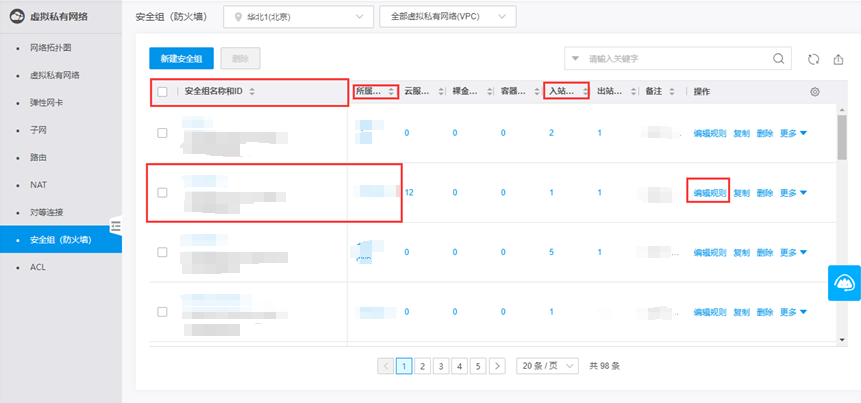This screenshot has height=403, width=861.
Task: Click the scrollbar down arrow
Action: [x=842, y=340]
